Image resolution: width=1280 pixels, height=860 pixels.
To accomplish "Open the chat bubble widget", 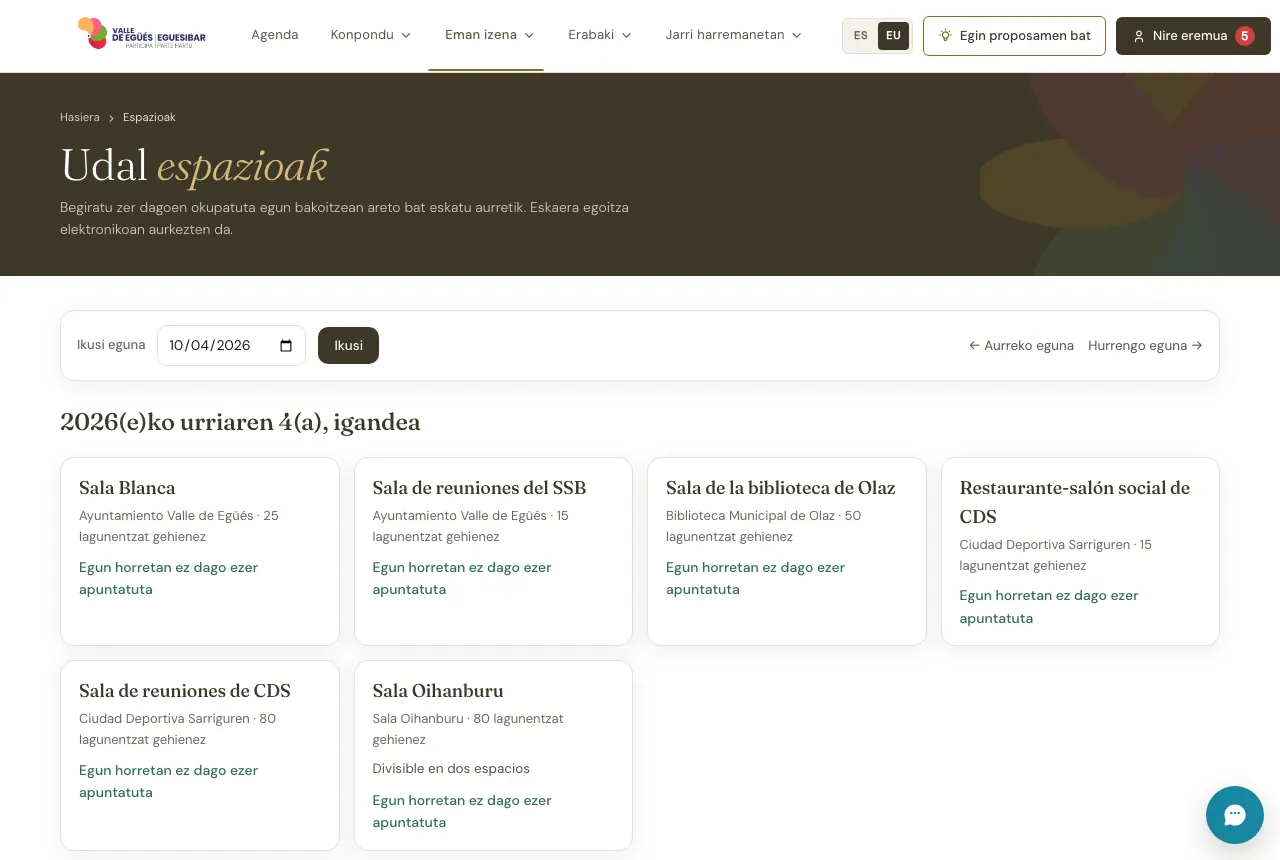I will (1235, 815).
